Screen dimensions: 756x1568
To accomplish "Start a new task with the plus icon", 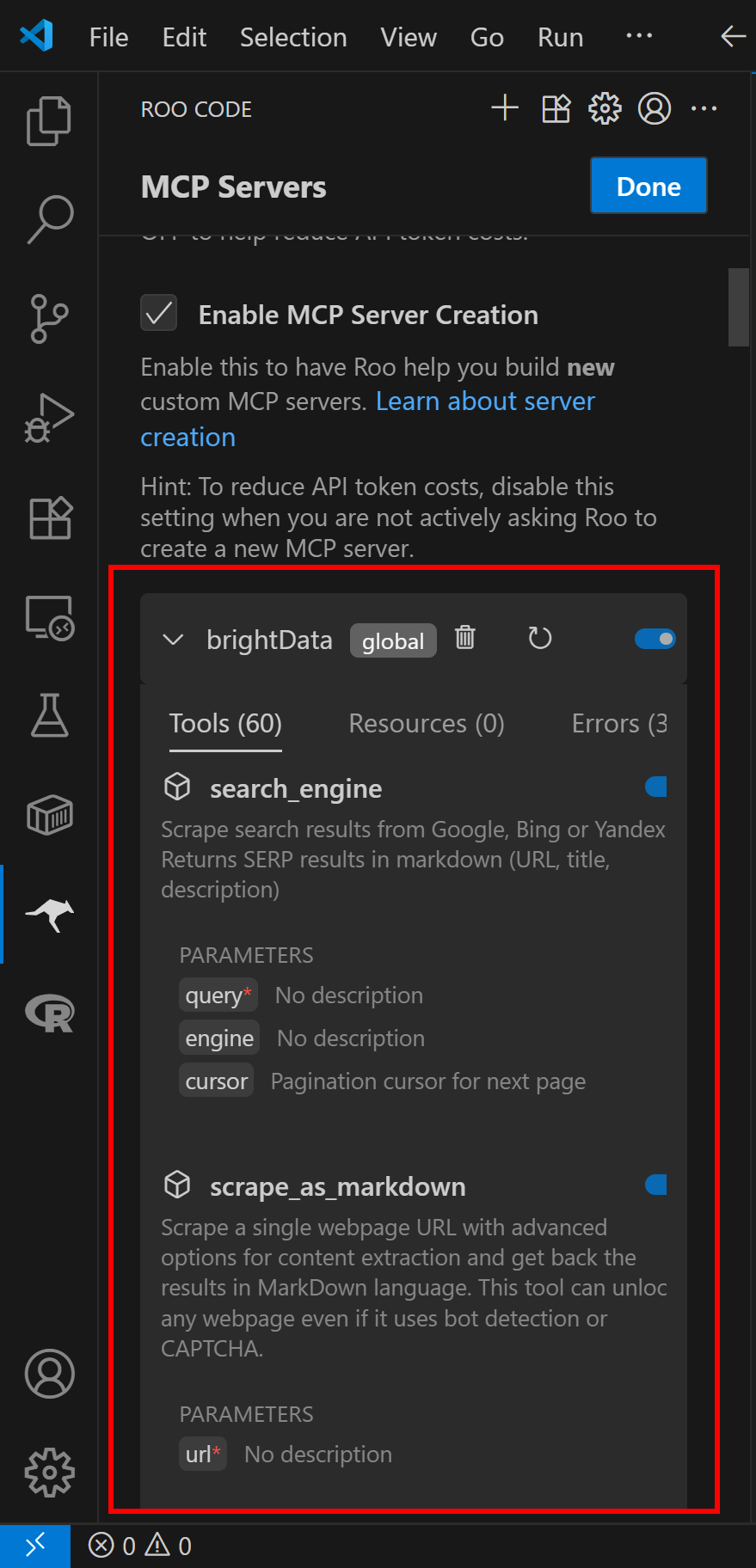I will tap(505, 108).
